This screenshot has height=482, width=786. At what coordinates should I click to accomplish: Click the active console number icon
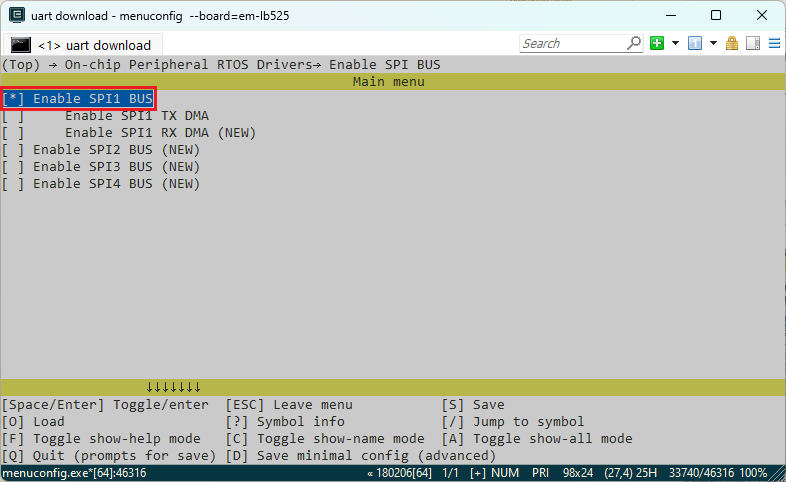[x=695, y=44]
